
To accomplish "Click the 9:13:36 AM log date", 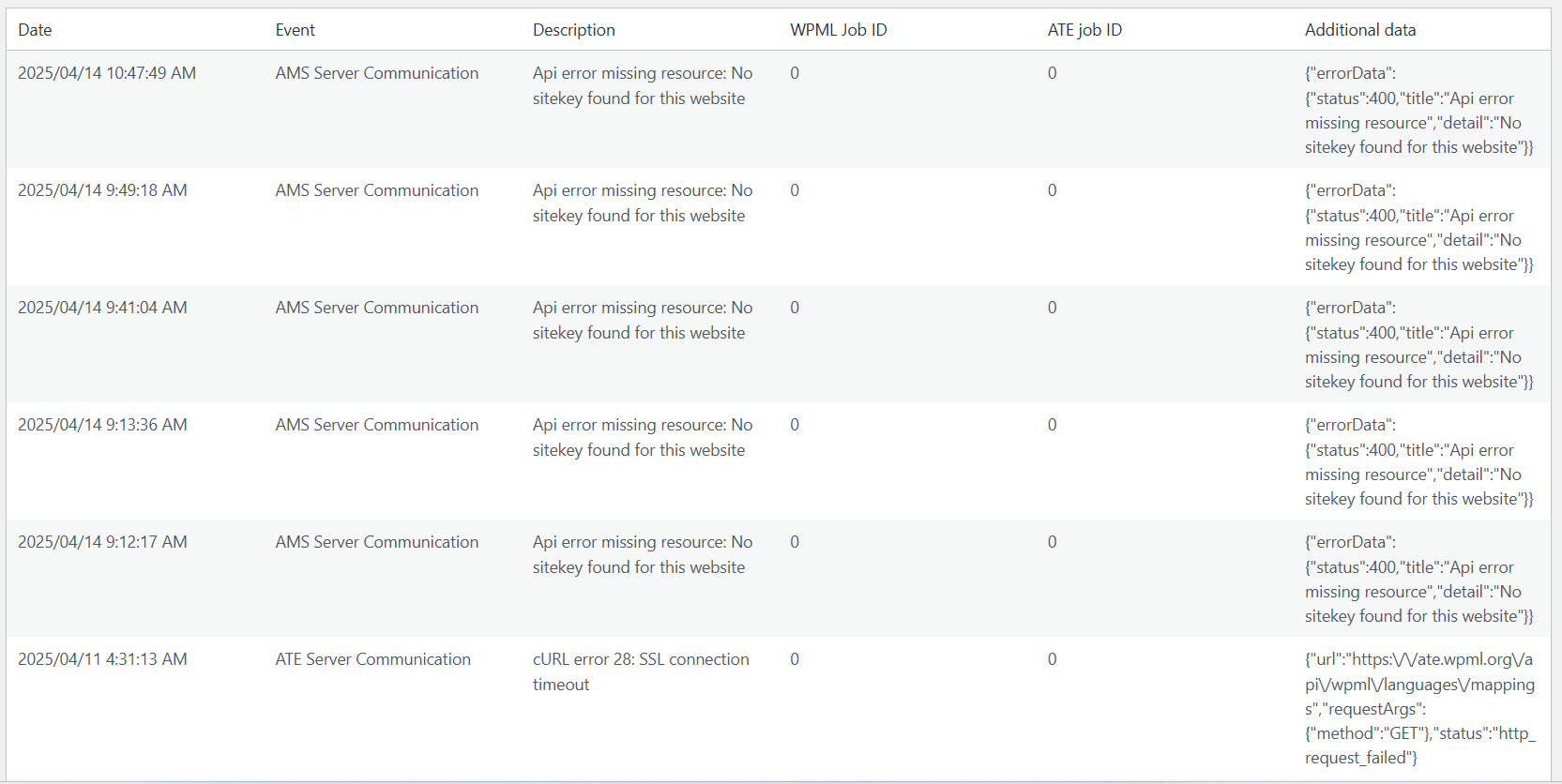I will pyautogui.click(x=102, y=425).
